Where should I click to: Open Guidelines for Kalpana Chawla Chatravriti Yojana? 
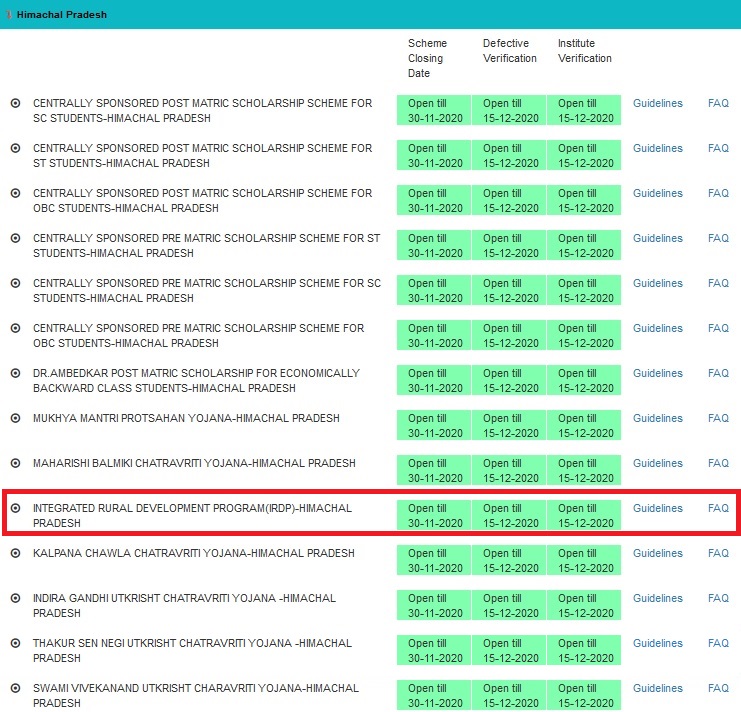pyautogui.click(x=657, y=553)
